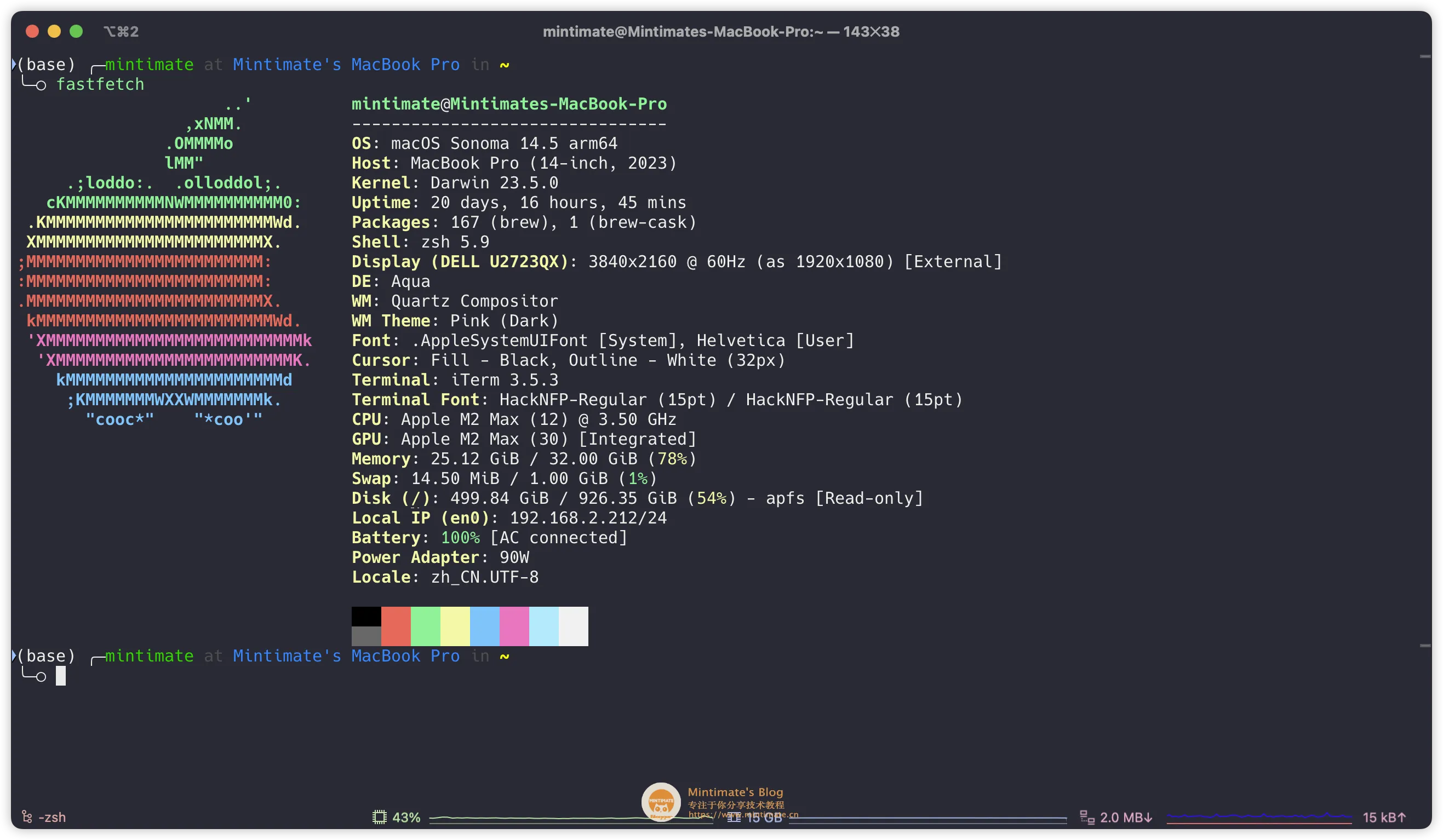Screen dimensions: 1443x840
Task: Click the ⌥⌘2 window shortcut label
Action: (x=121, y=31)
